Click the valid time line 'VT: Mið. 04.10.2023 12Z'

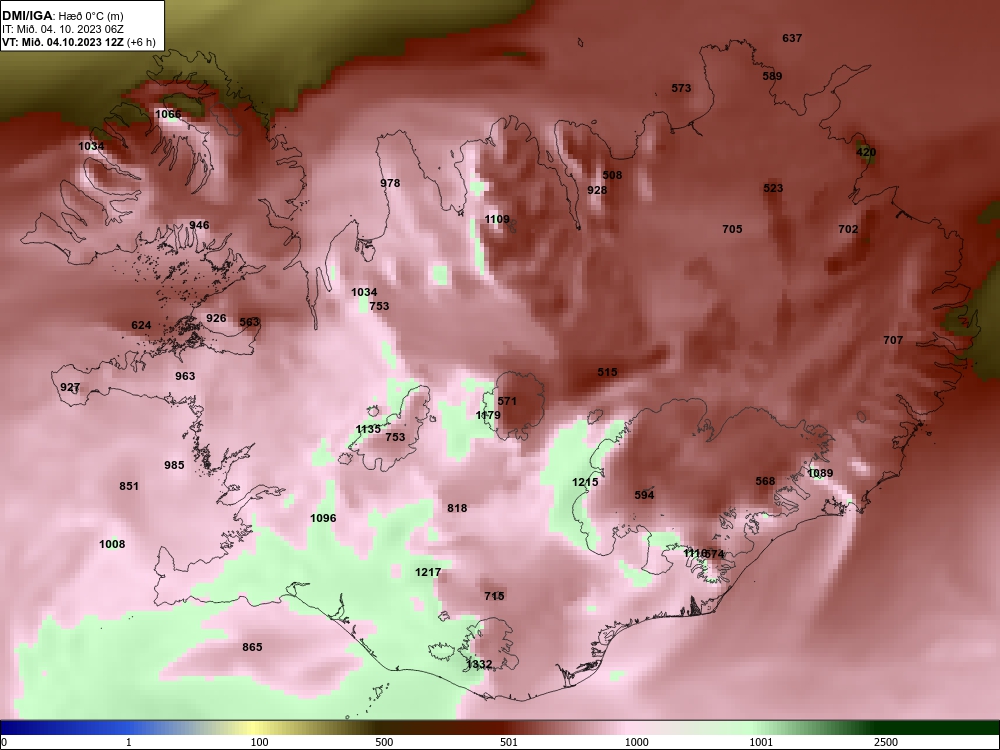click(x=63, y=42)
